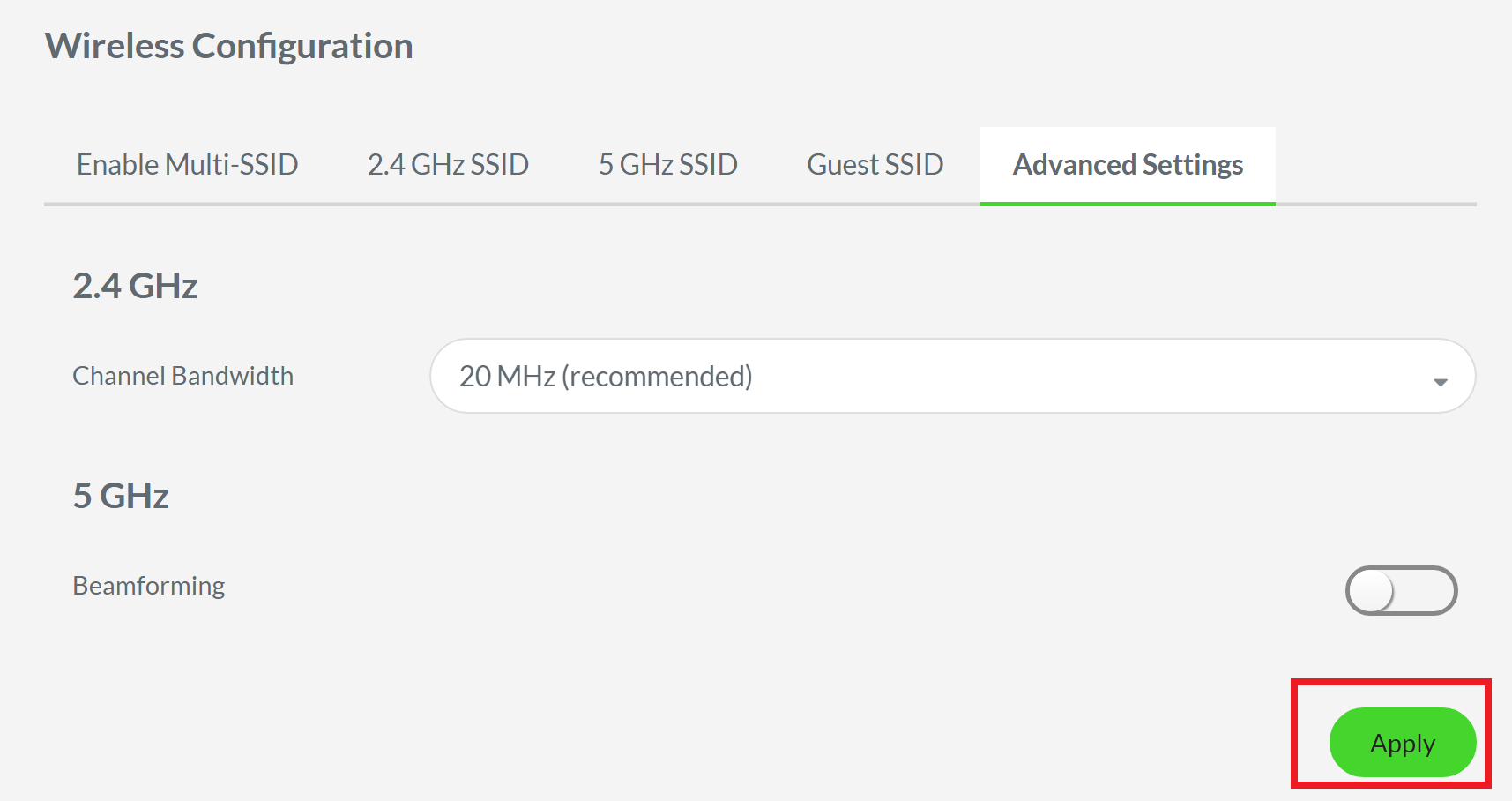Click the Beamforming label text
The height and width of the screenshot is (801, 1512).
coord(147,585)
